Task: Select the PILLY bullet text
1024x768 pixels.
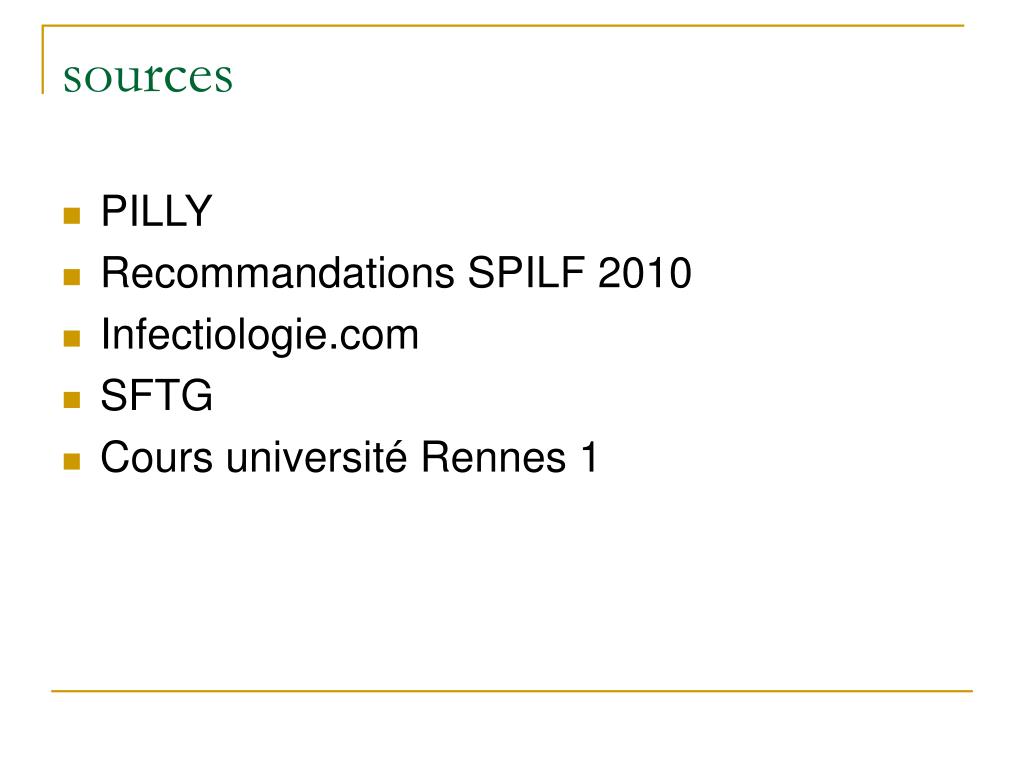Action: (x=157, y=211)
